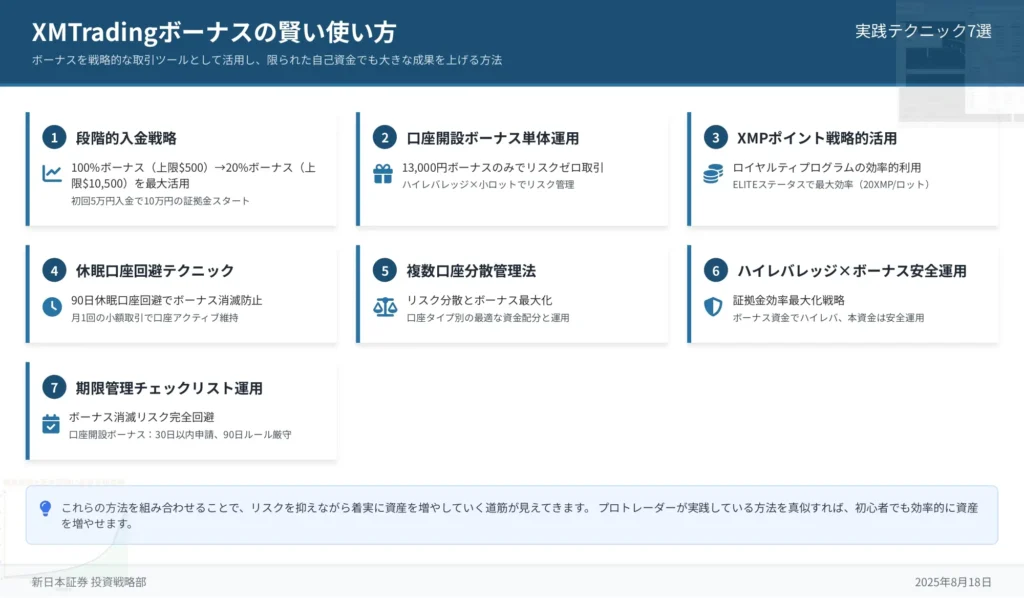This screenshot has width=1024, height=598.
Task: Click the line '13,000円ボーナスのみでリスクゼロ取引'
Action: 503,168
